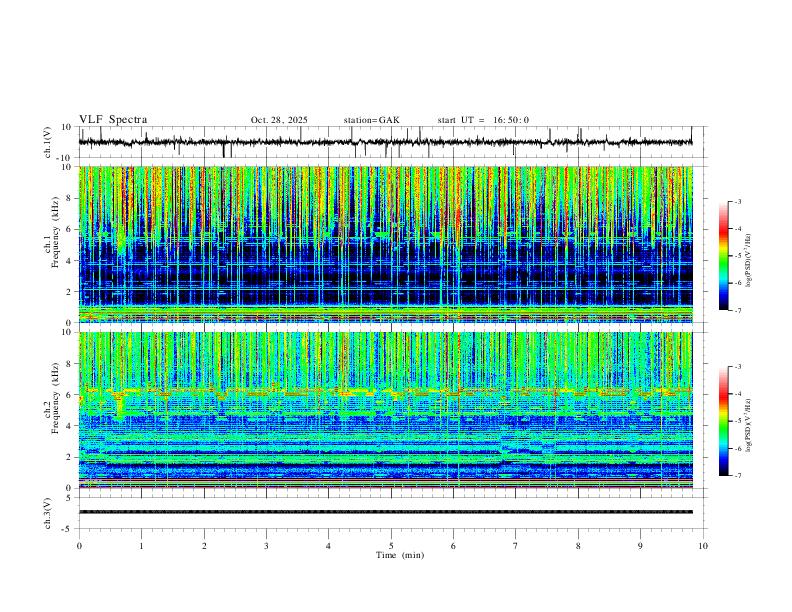Click the time axis tick label "2"
Viewport: 792px width, 612px height.
click(204, 546)
